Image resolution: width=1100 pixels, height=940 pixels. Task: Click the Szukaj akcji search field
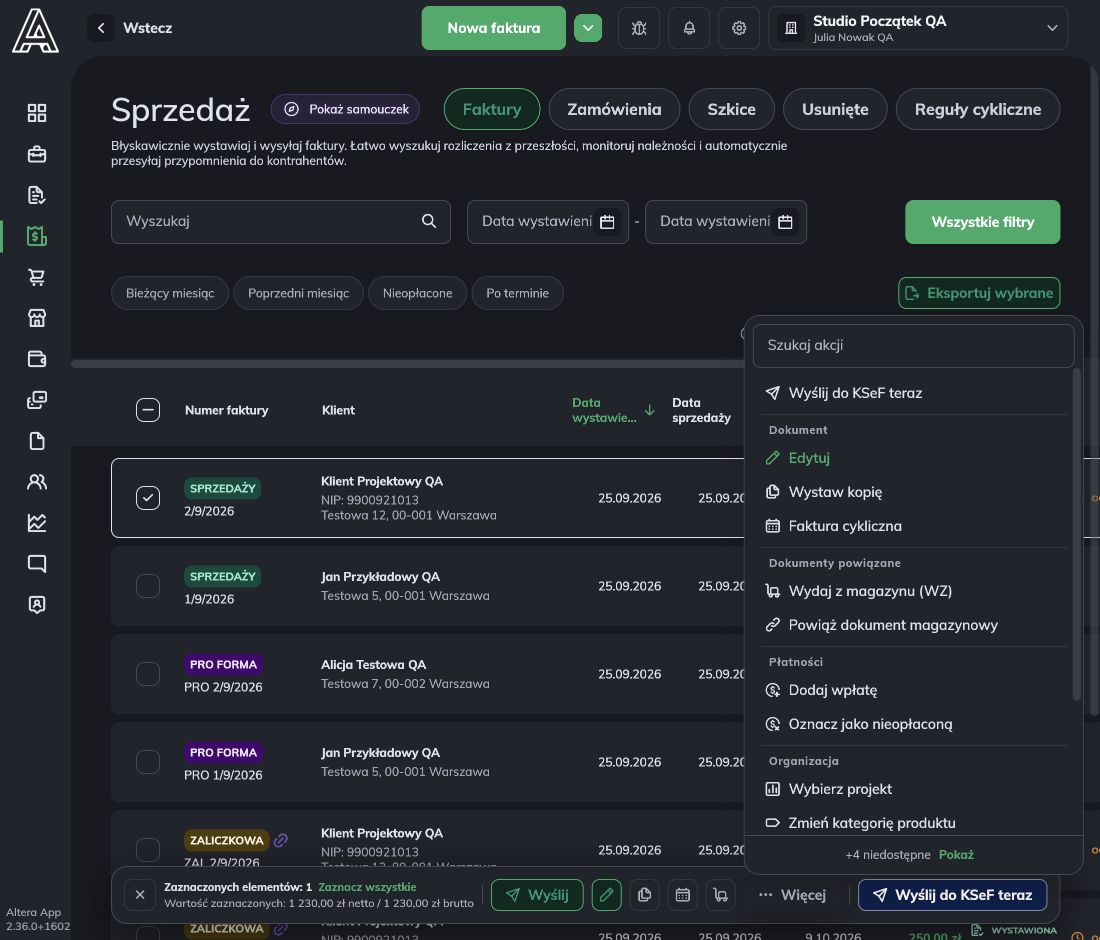point(913,345)
